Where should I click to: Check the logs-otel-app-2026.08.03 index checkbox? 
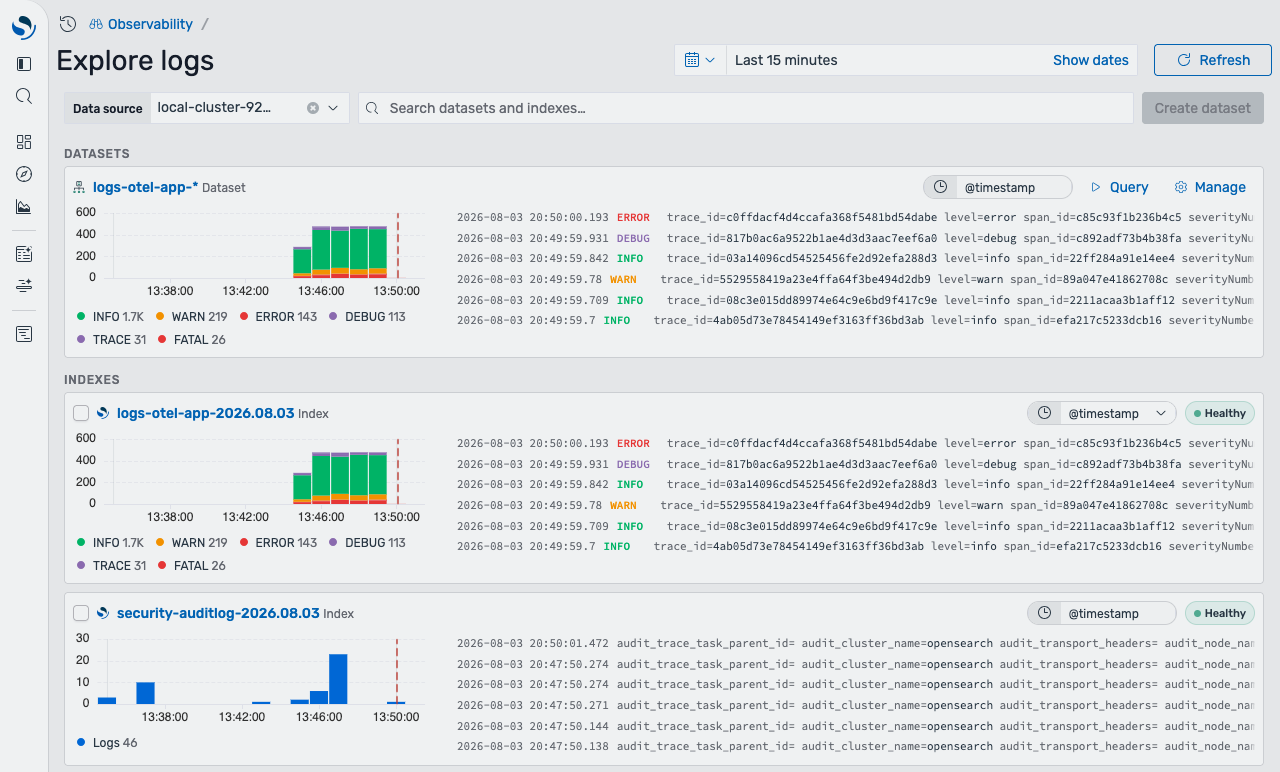tap(82, 413)
